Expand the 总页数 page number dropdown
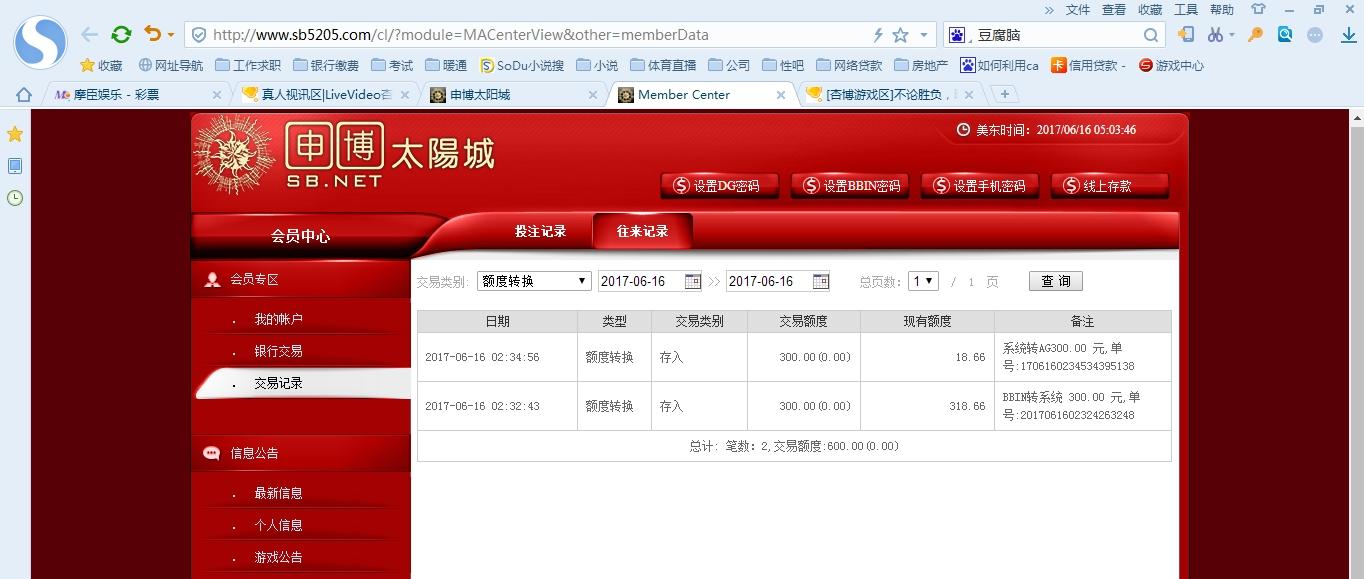1364x579 pixels. tap(923, 281)
